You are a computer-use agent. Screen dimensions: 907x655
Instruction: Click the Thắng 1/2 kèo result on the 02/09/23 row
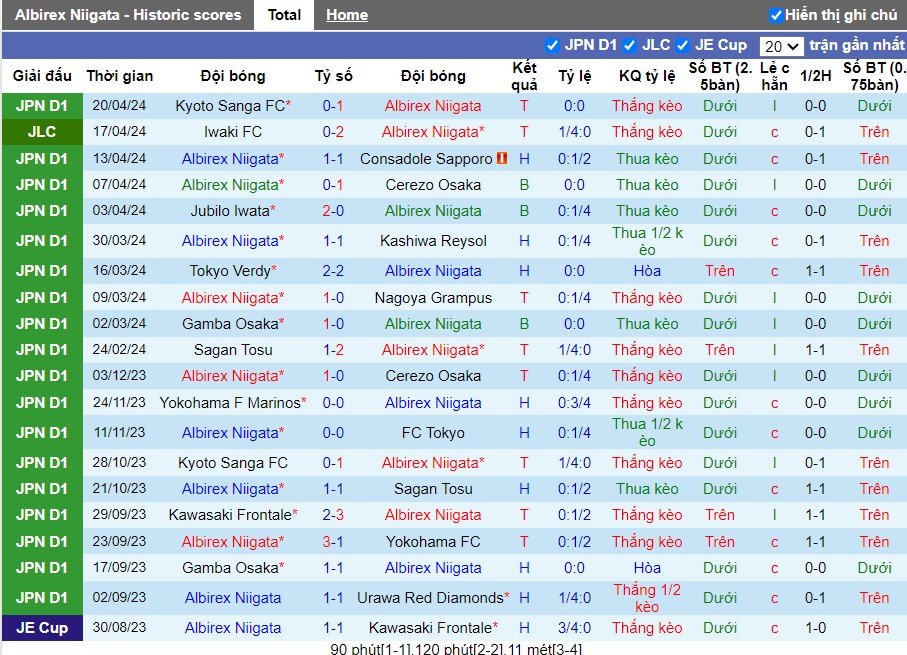click(647, 598)
